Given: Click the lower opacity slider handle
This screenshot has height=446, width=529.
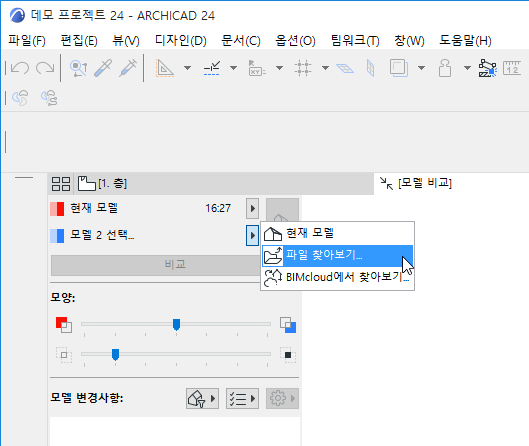Looking at the screenshot, I should click(115, 355).
